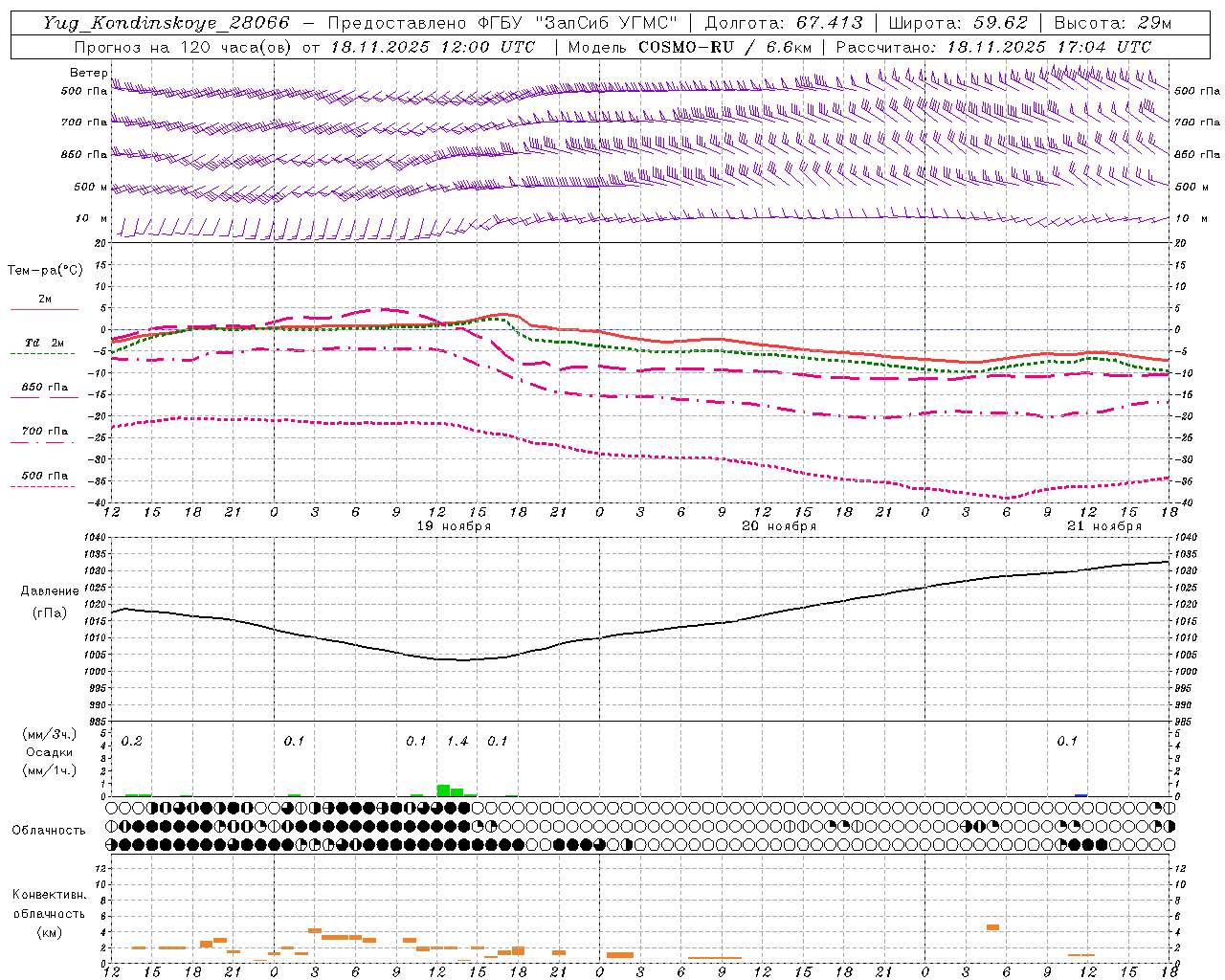This screenshot has width=1225, height=980.
Task: Click the Рассчитано: 18.11.2025 17:04 UTC timestamp
Action: 993,47
